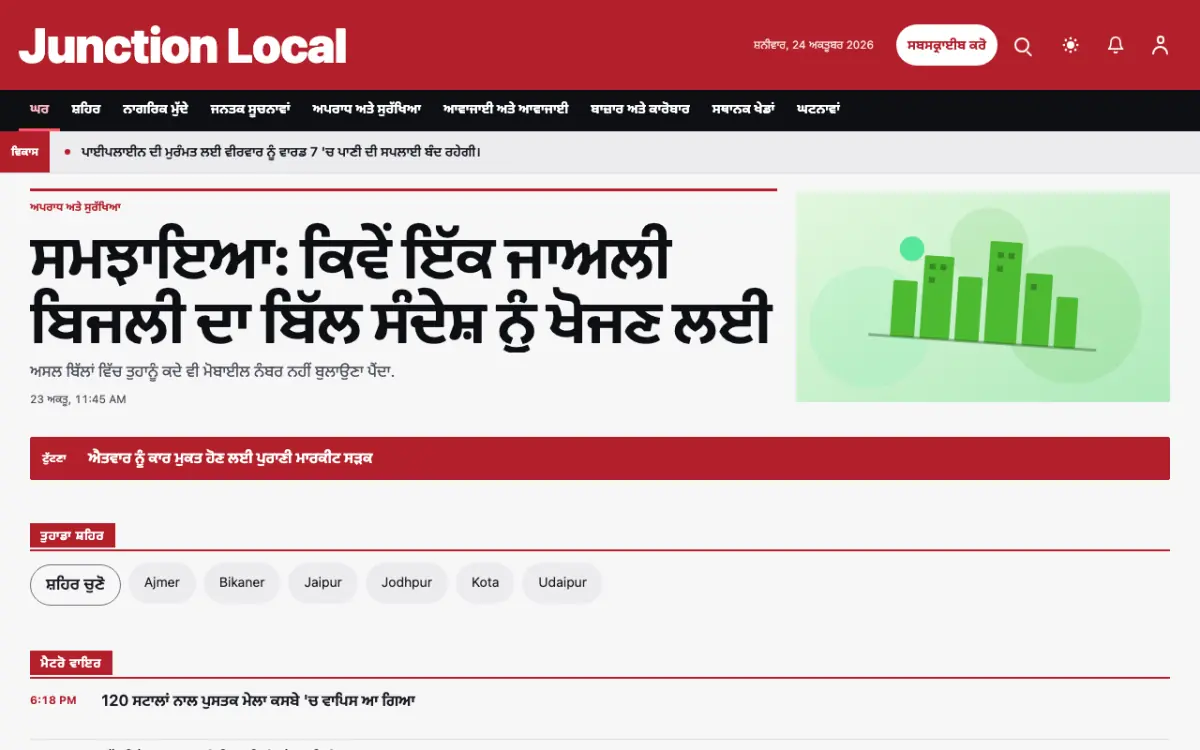
Task: Go to Junction Local home logo
Action: (183, 46)
